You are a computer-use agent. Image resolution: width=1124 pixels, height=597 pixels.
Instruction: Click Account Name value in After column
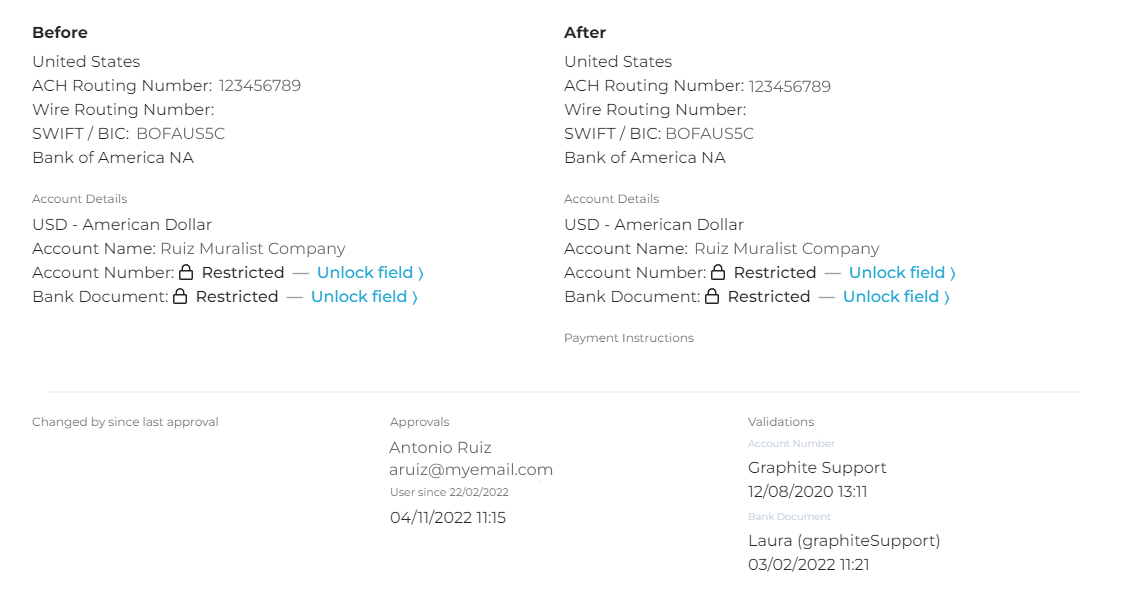787,248
